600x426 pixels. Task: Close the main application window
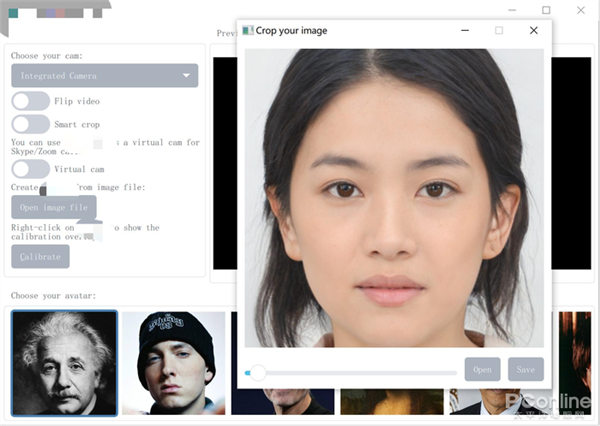pos(581,10)
